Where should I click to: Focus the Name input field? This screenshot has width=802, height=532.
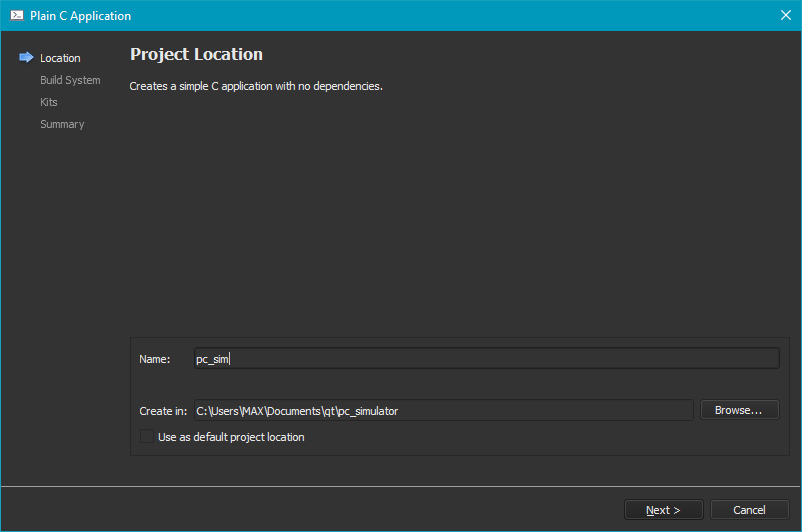[486, 359]
